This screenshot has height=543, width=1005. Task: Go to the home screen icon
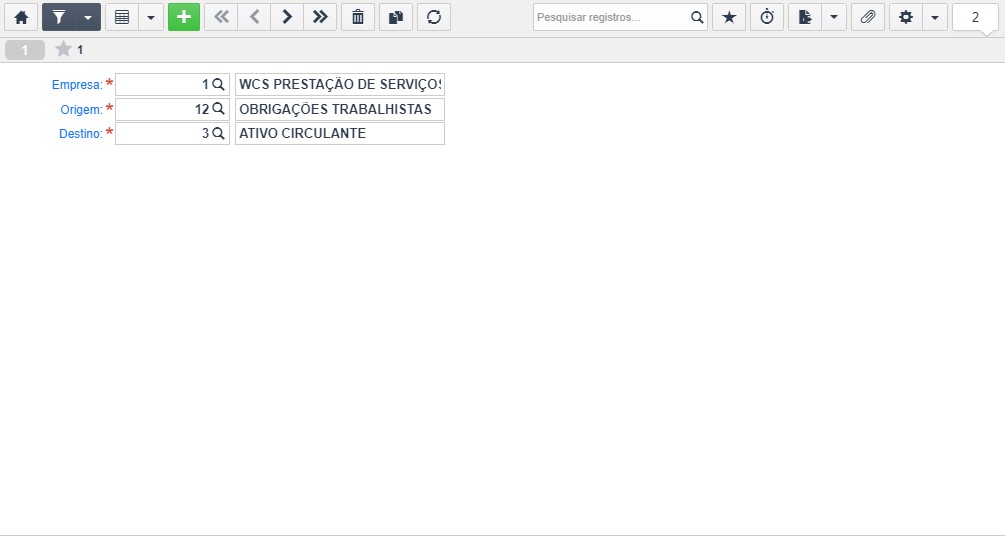(21, 17)
